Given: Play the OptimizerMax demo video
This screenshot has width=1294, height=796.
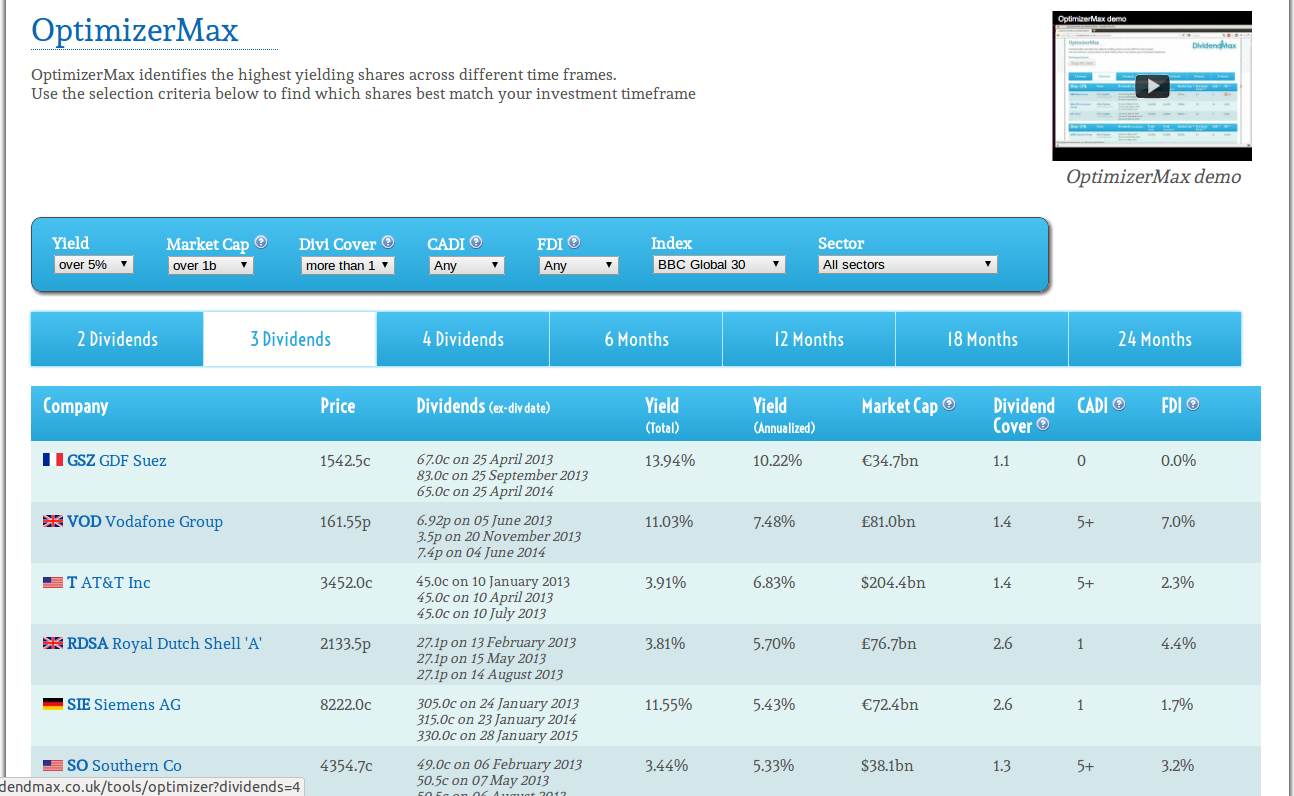Looking at the screenshot, I should tap(1152, 86).
